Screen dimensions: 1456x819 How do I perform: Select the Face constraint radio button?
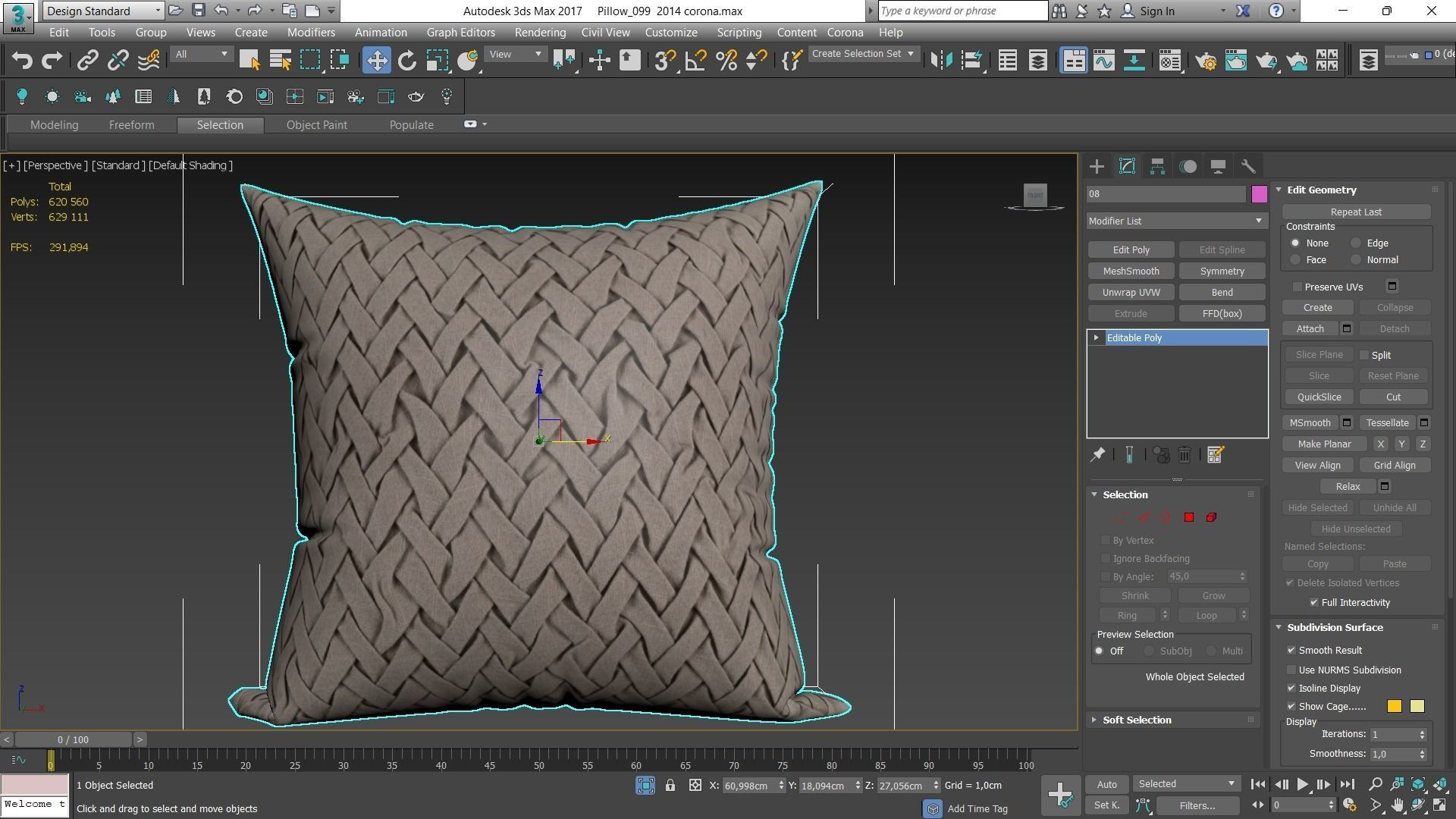(x=1295, y=259)
